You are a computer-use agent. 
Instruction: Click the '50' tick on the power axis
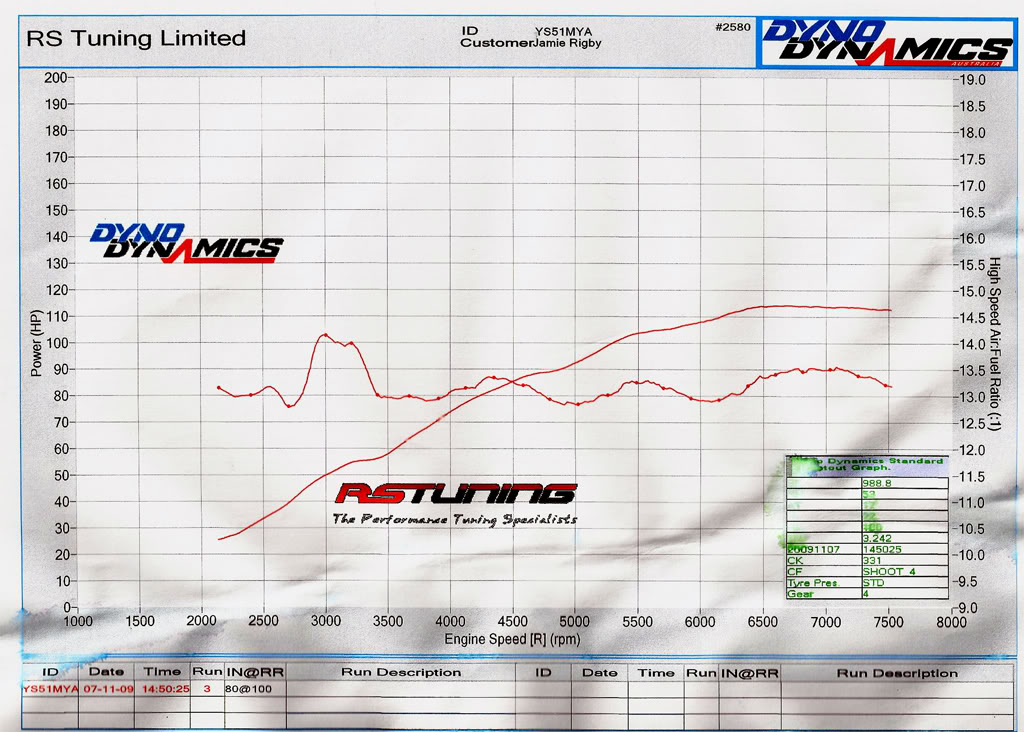61,475
